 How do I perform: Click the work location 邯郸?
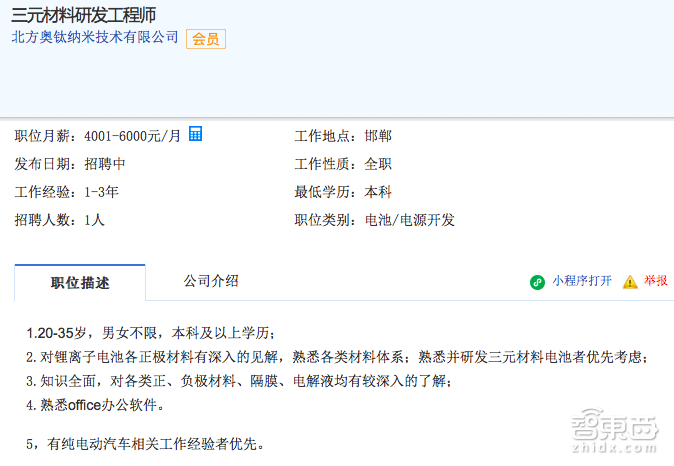click(378, 136)
